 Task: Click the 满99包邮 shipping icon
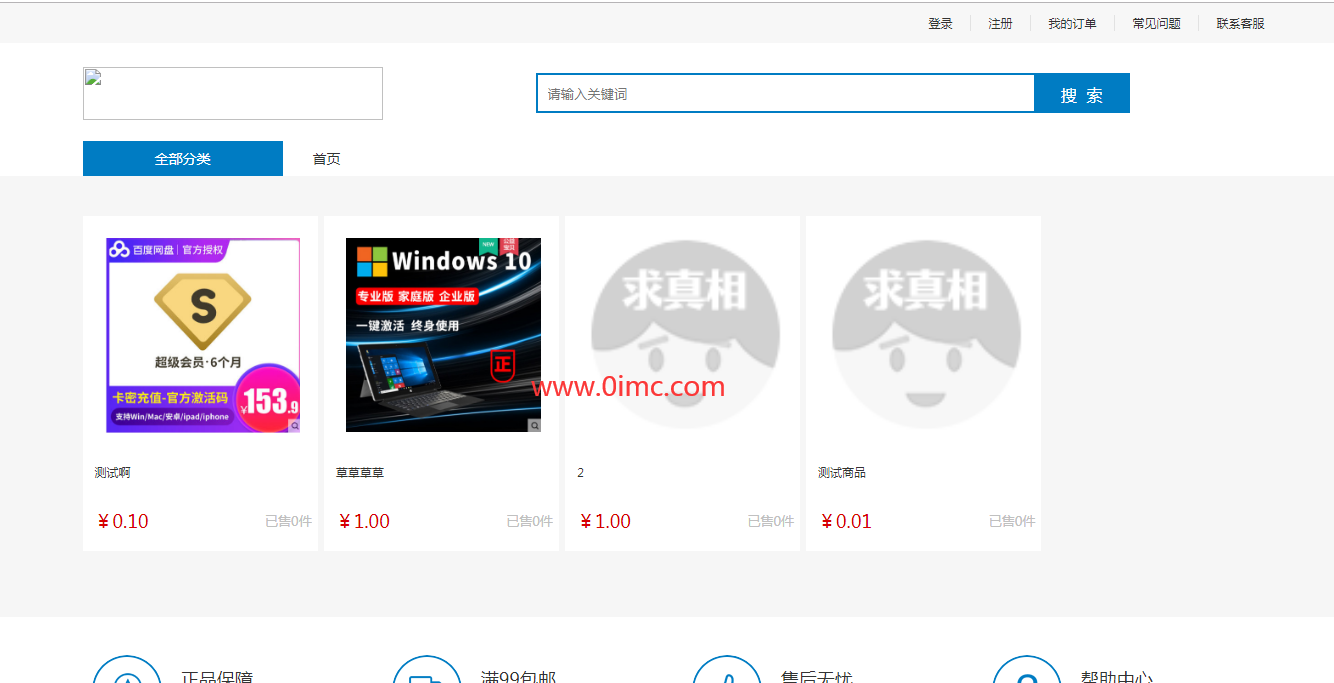[427, 670]
